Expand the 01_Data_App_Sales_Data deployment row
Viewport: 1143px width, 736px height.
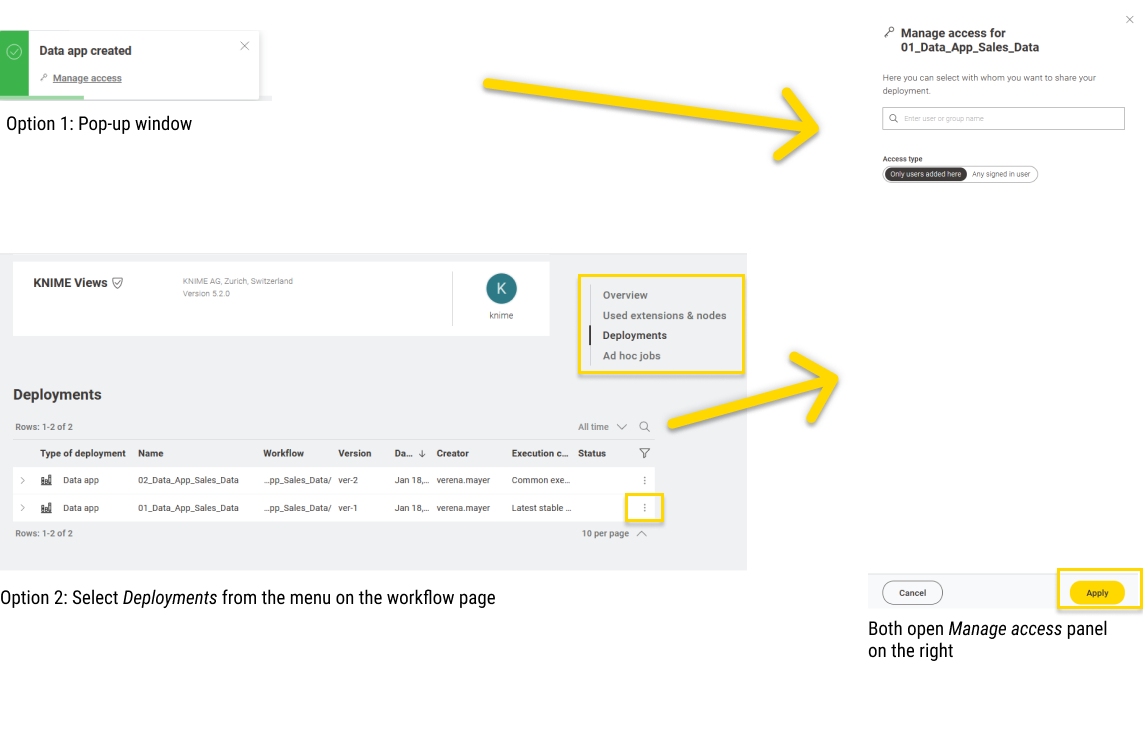(x=23, y=508)
